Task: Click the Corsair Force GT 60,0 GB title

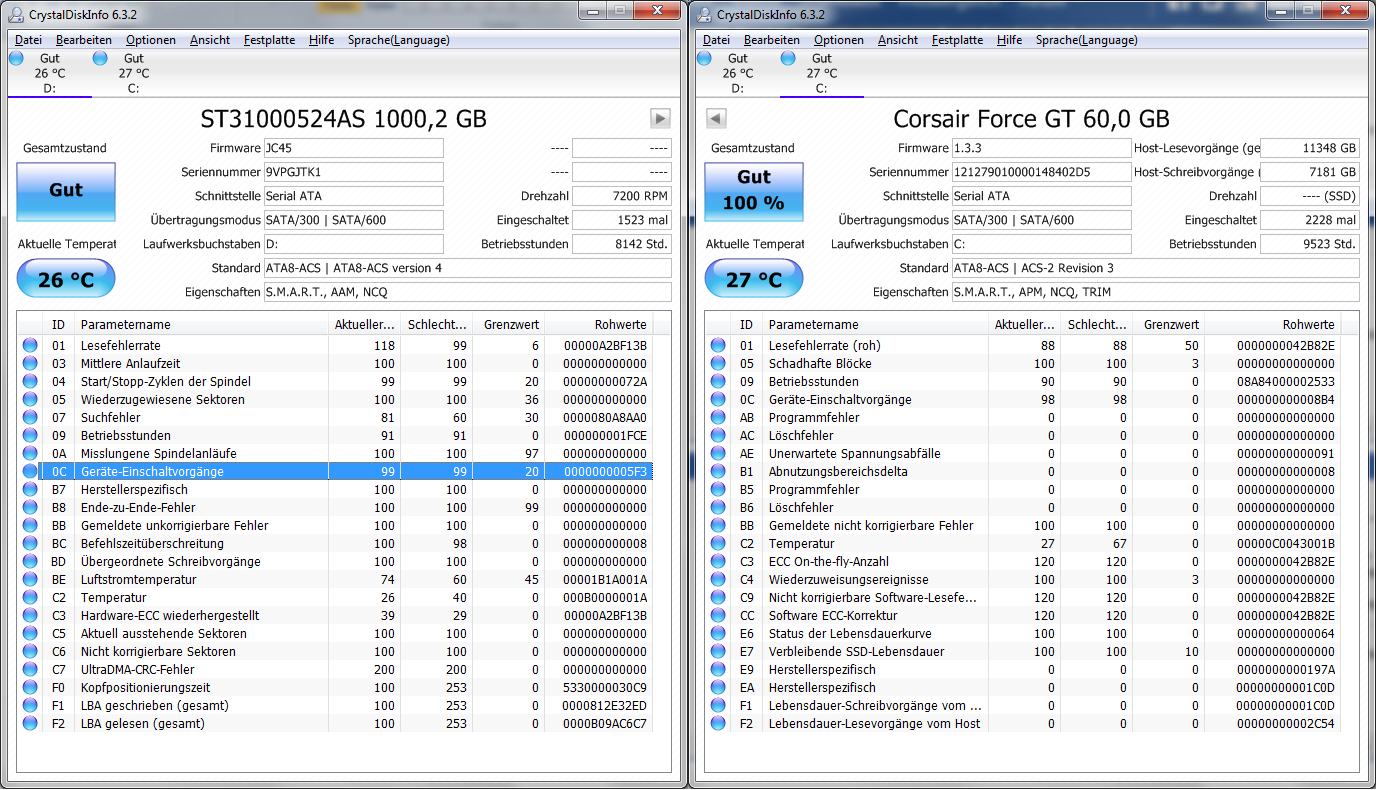Action: (1031, 119)
